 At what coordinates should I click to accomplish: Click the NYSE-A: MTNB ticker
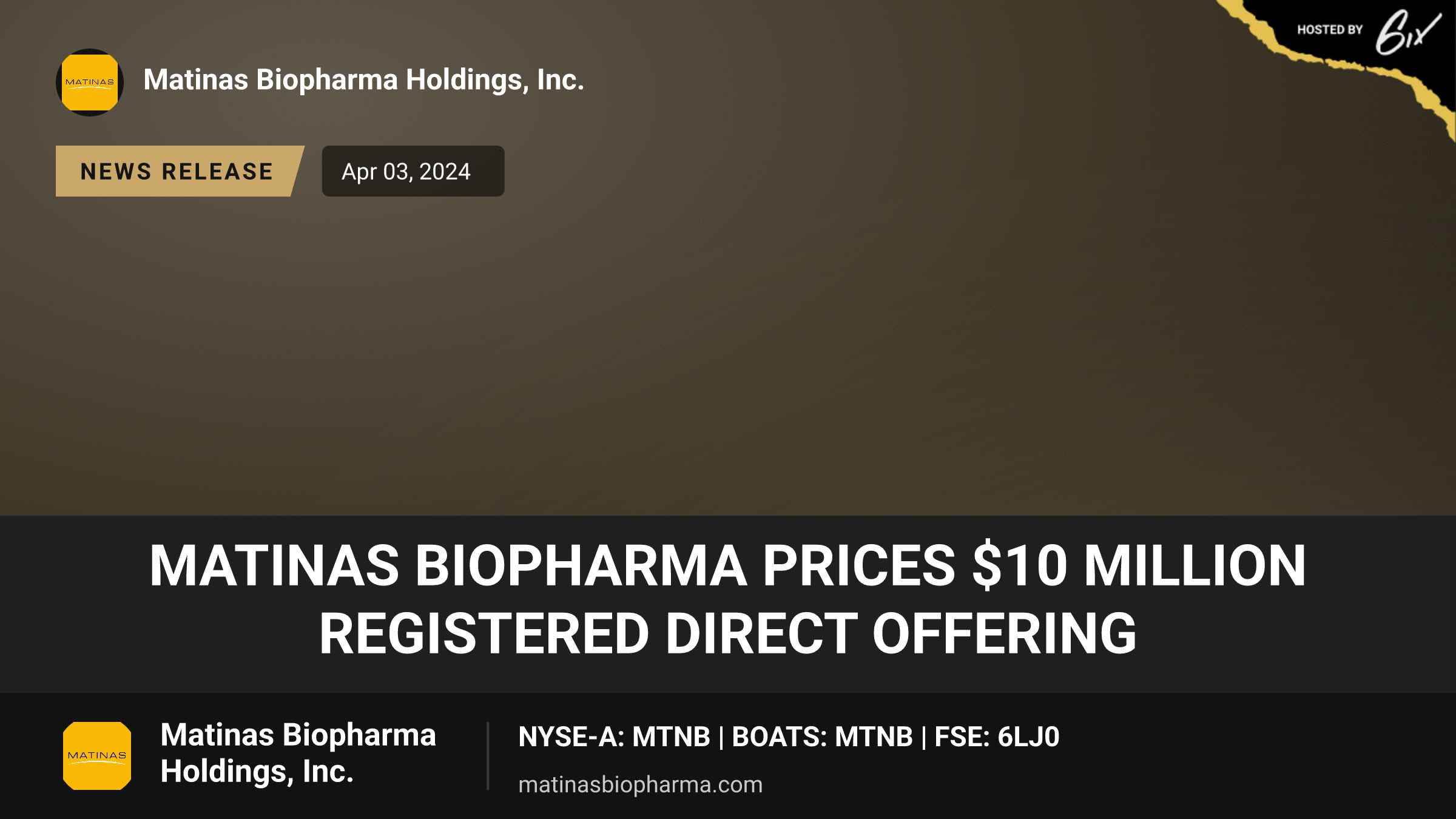614,737
